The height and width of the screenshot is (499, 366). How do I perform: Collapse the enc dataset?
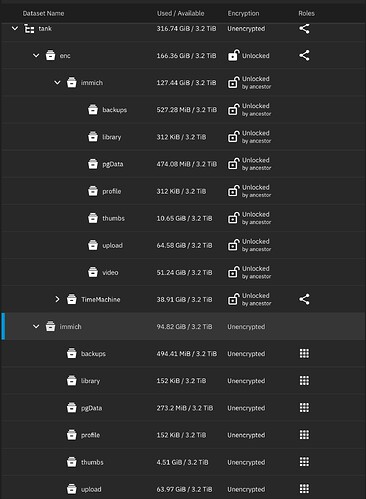36,56
